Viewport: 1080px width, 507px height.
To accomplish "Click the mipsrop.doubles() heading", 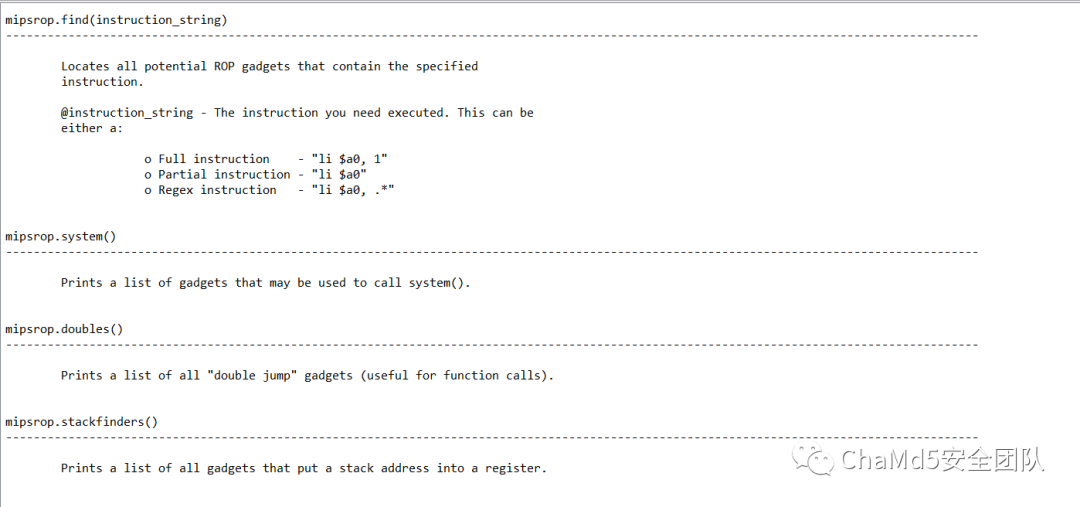I will click(x=64, y=329).
